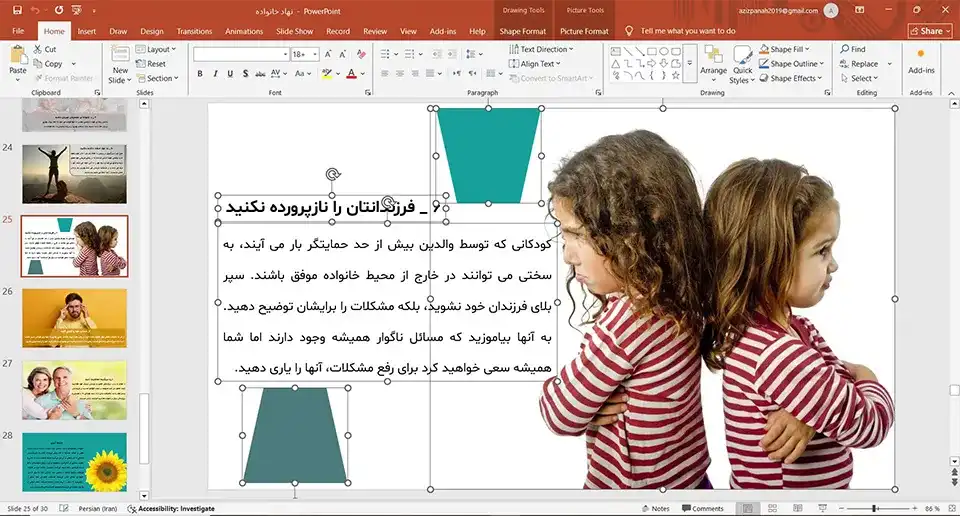Toggle underline formatting
Screen dimensions: 960x516
tap(230, 73)
